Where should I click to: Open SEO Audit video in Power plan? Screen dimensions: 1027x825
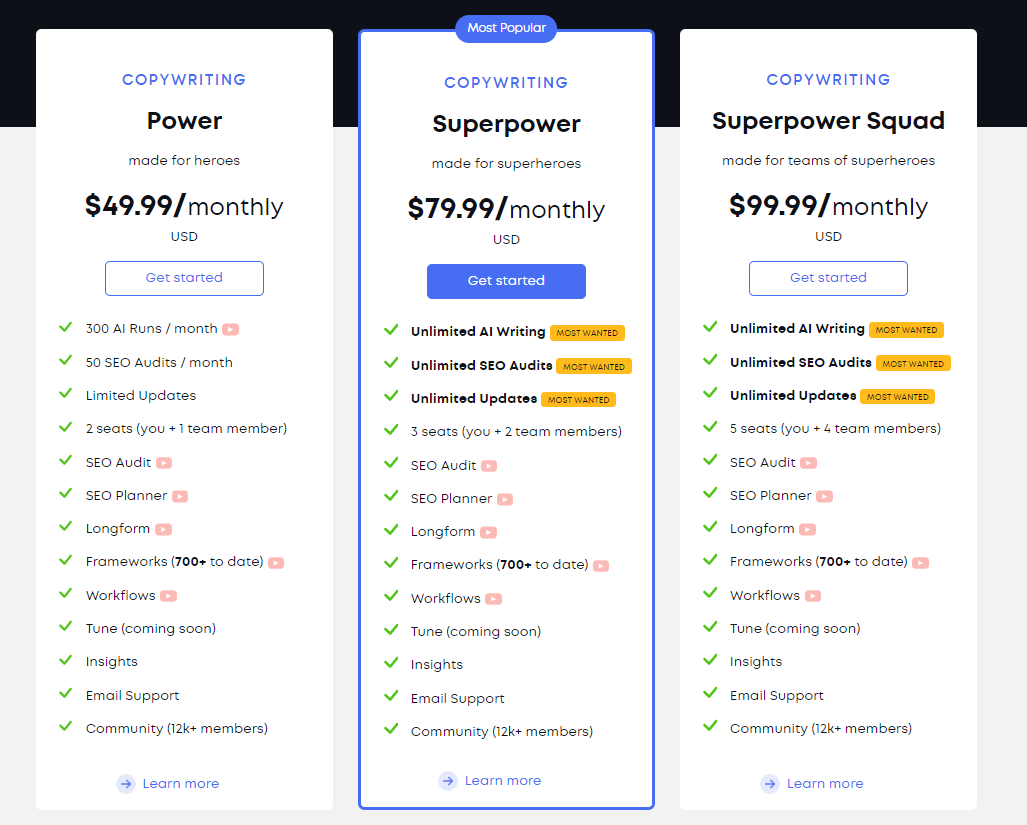(x=164, y=463)
